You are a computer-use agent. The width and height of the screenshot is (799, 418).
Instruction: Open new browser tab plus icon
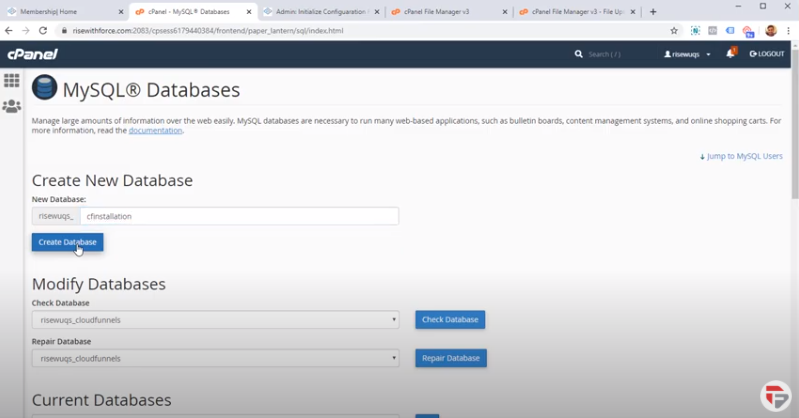653,12
